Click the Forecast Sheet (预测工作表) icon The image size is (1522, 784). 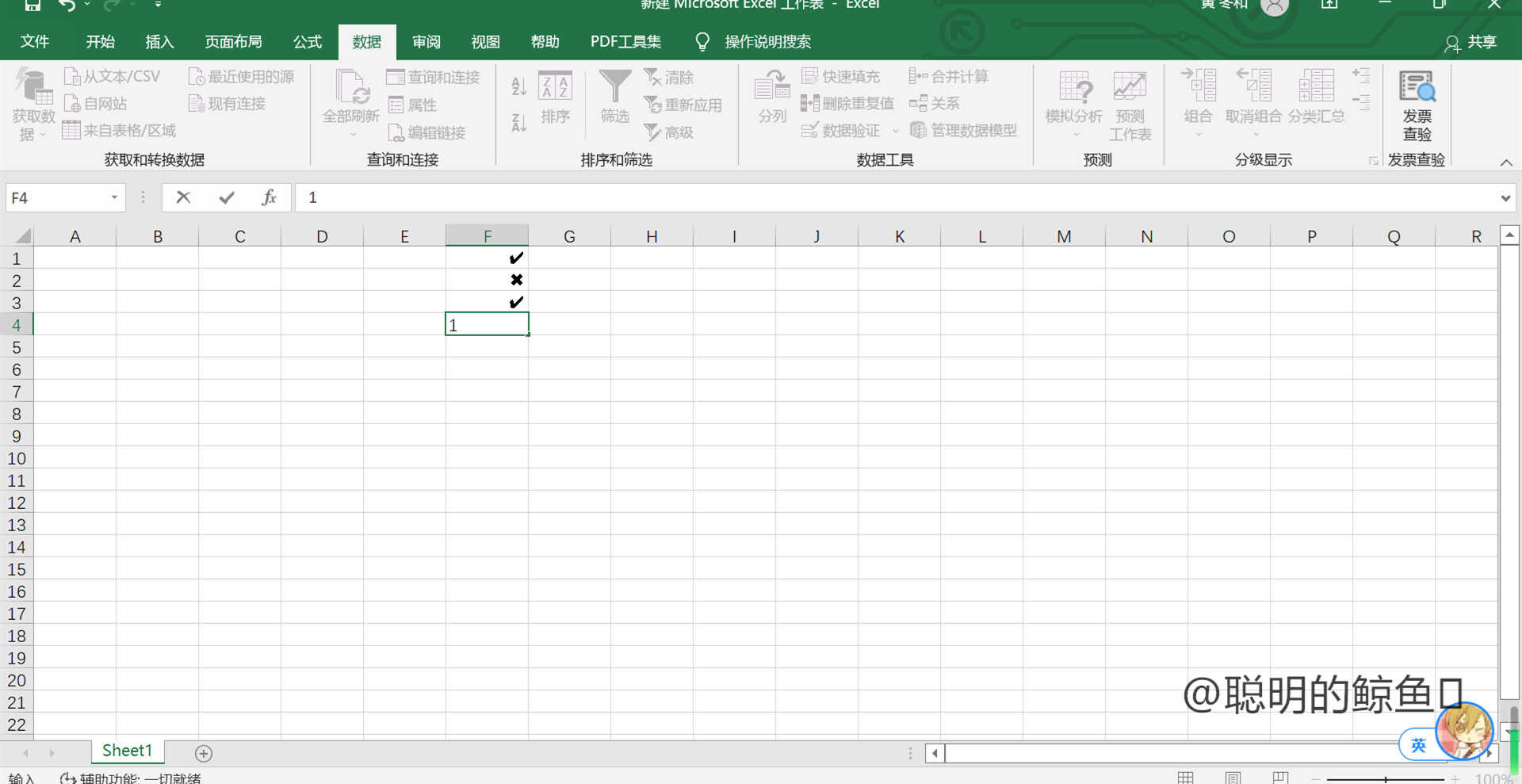[1130, 87]
